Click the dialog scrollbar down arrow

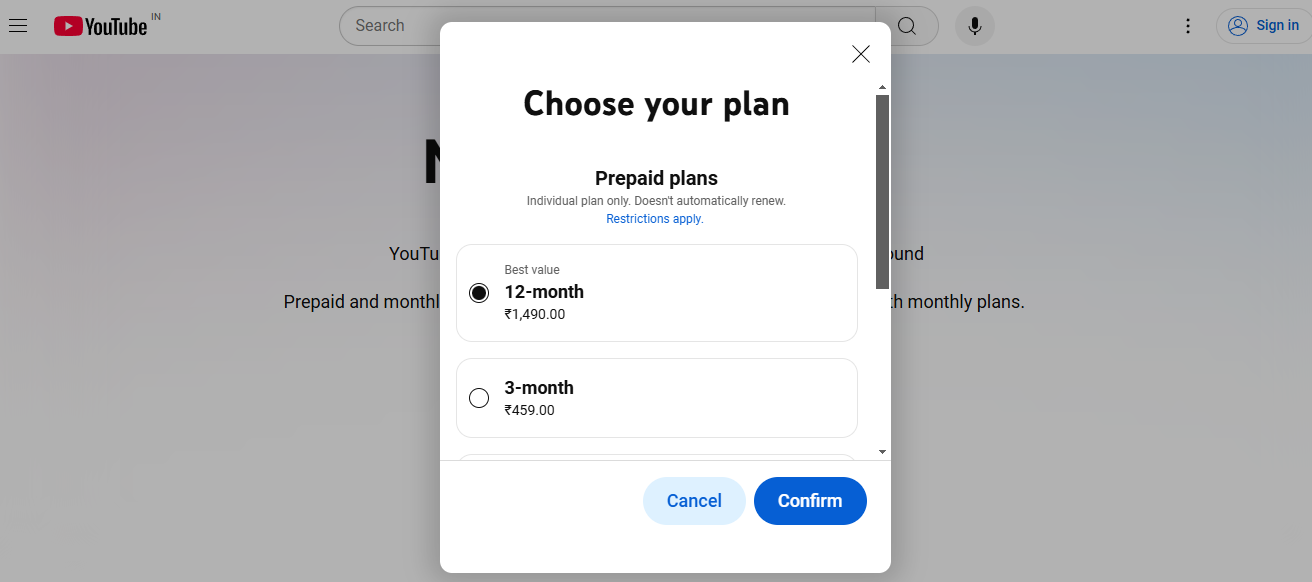point(882,452)
